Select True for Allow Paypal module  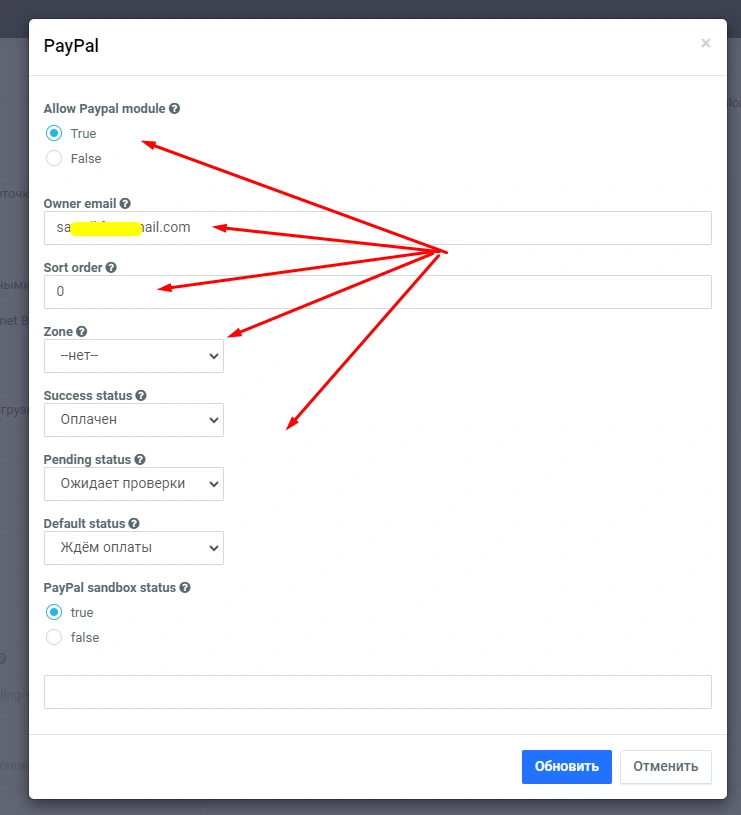point(54,133)
